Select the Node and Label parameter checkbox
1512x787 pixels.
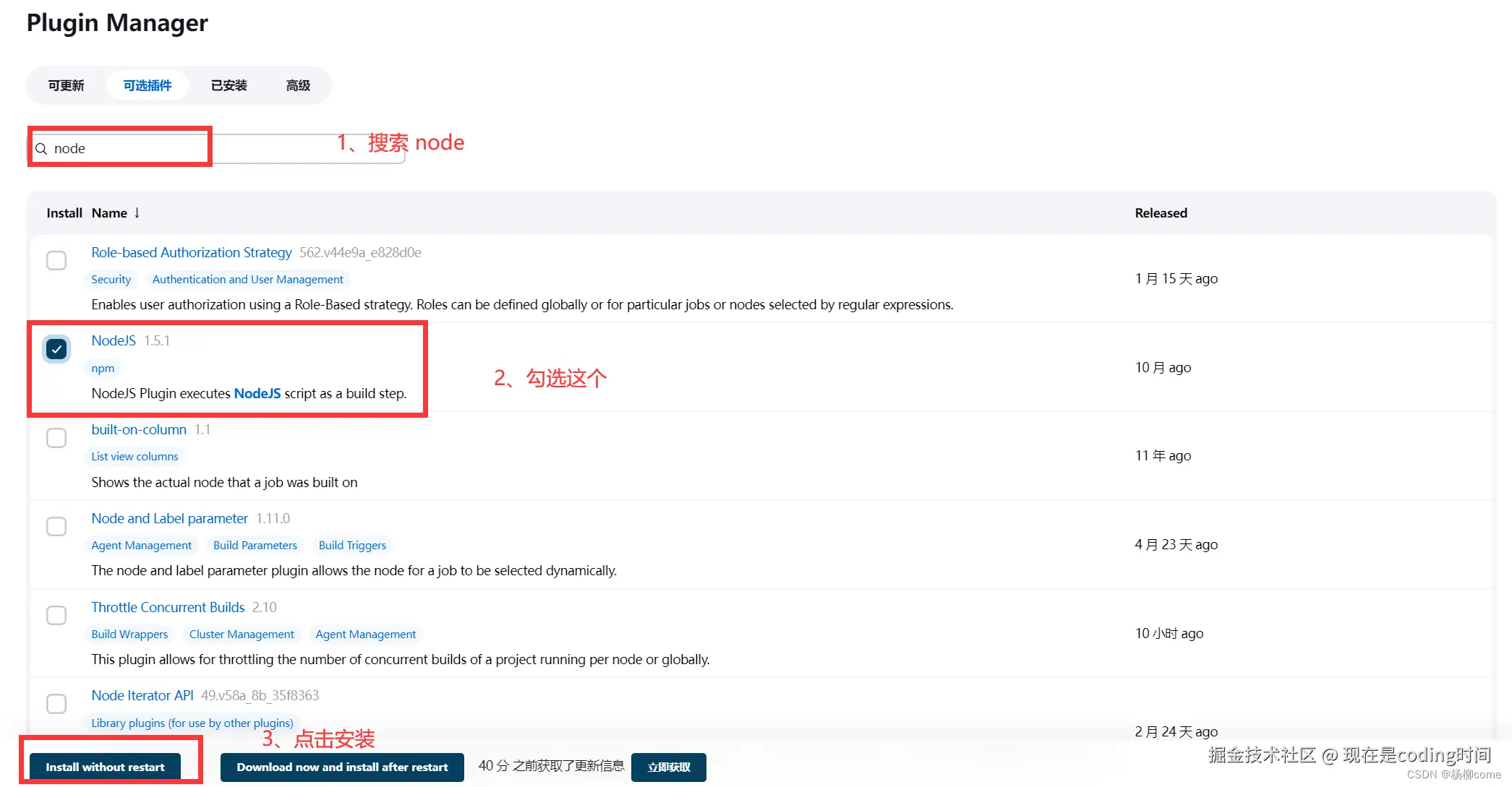pos(56,526)
